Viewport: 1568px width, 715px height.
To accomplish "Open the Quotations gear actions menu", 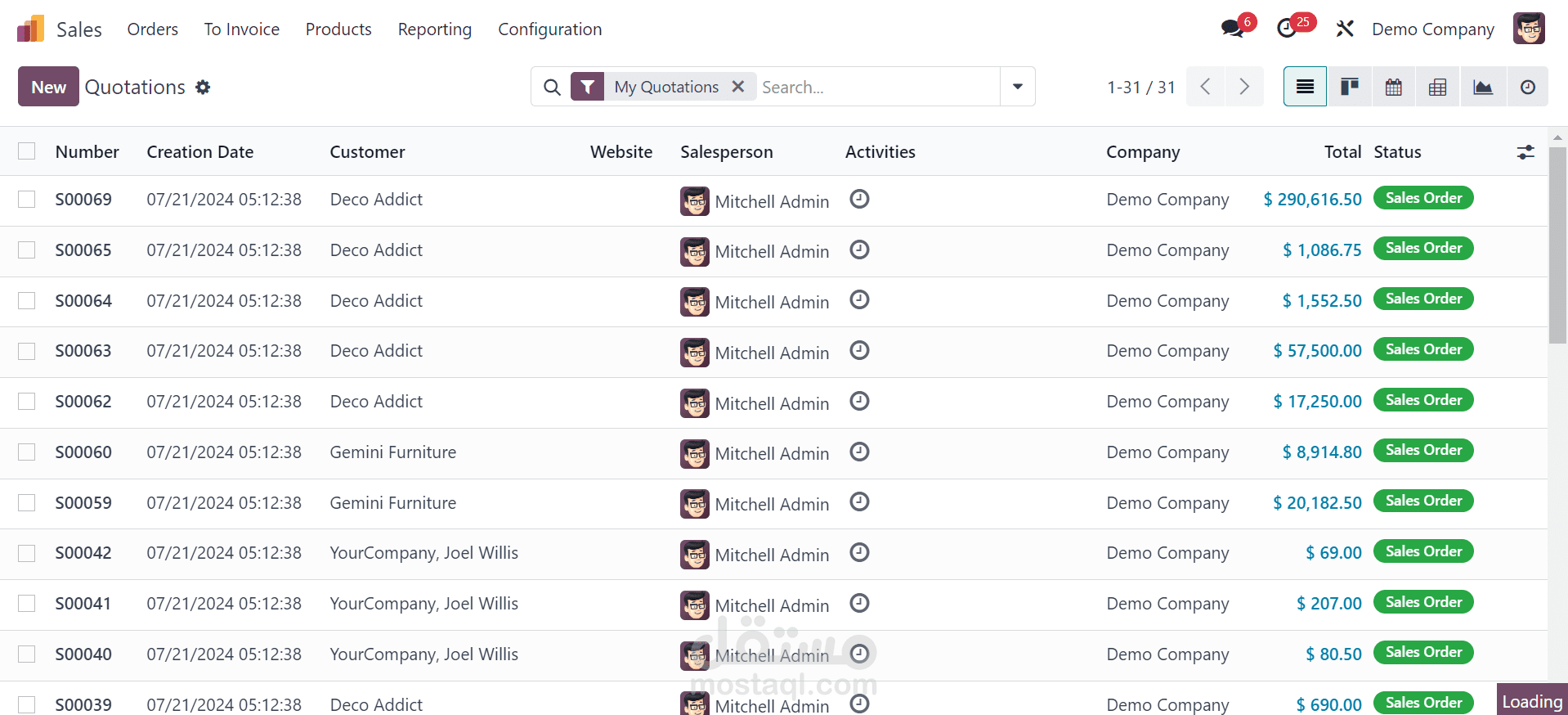I will click(x=203, y=87).
